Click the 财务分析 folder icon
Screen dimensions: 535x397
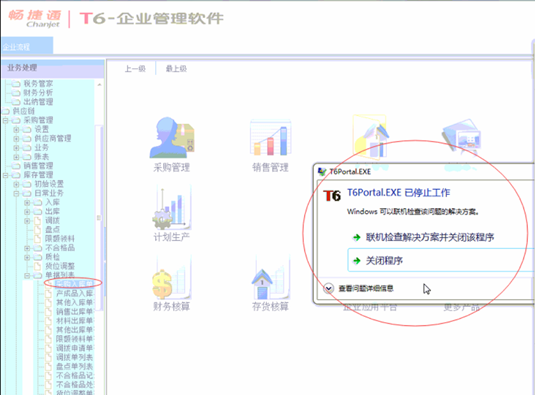click(x=16, y=93)
